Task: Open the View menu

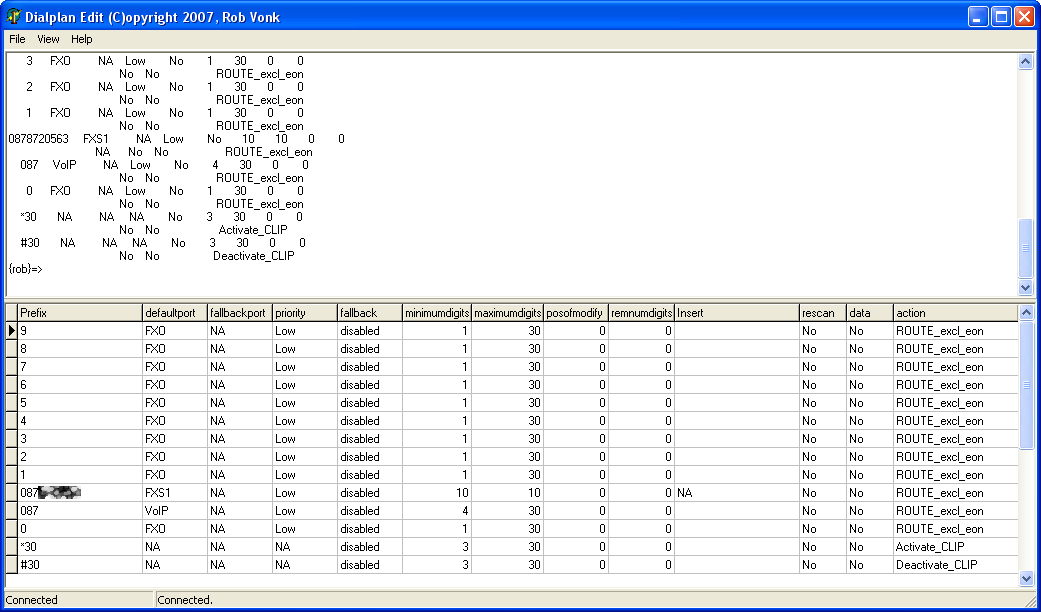Action: [48, 39]
